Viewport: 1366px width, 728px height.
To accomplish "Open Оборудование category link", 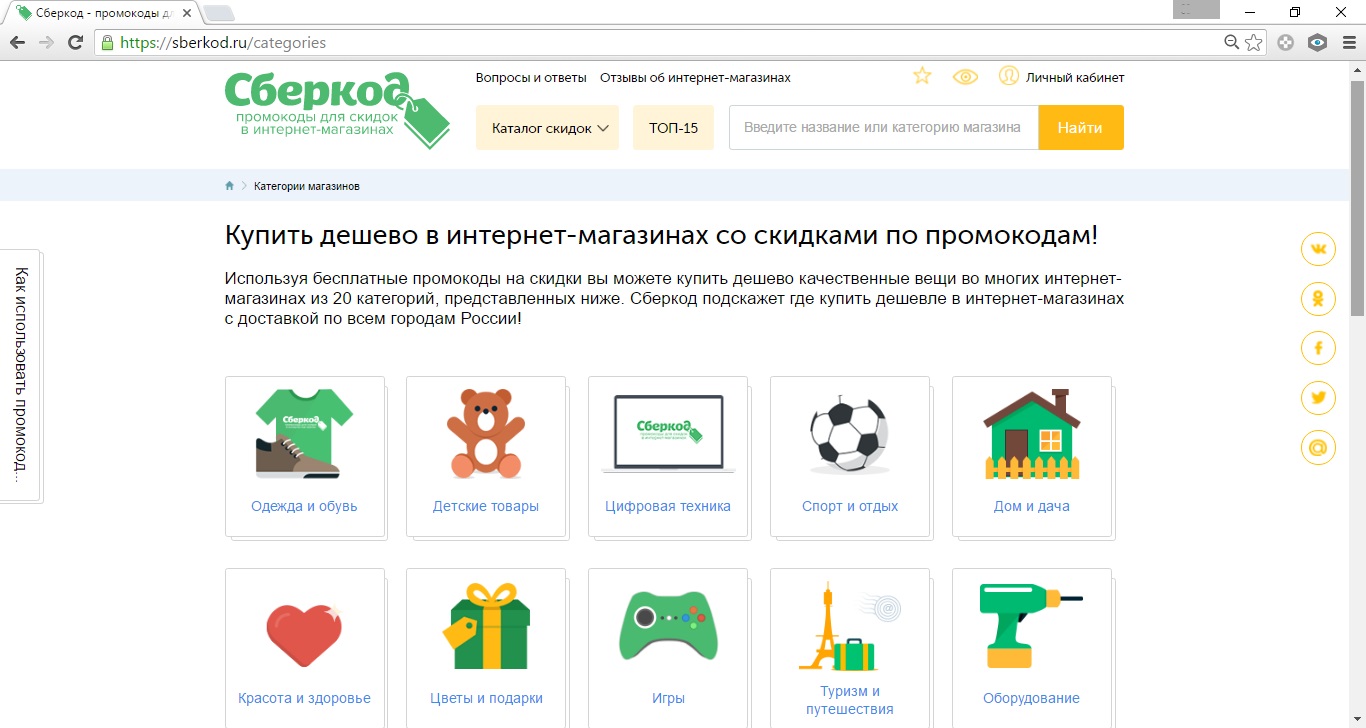I will pyautogui.click(x=1031, y=698).
